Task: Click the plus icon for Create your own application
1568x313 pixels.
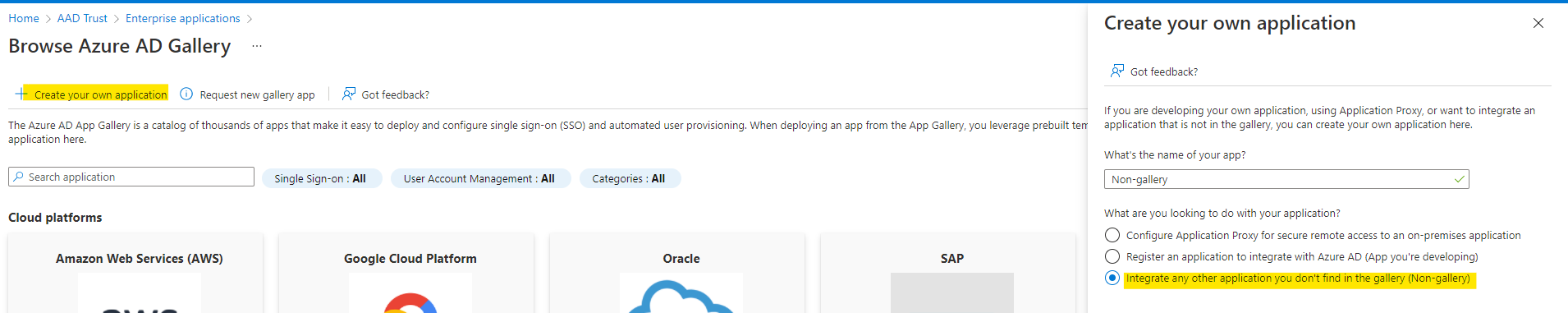Action: [21, 94]
